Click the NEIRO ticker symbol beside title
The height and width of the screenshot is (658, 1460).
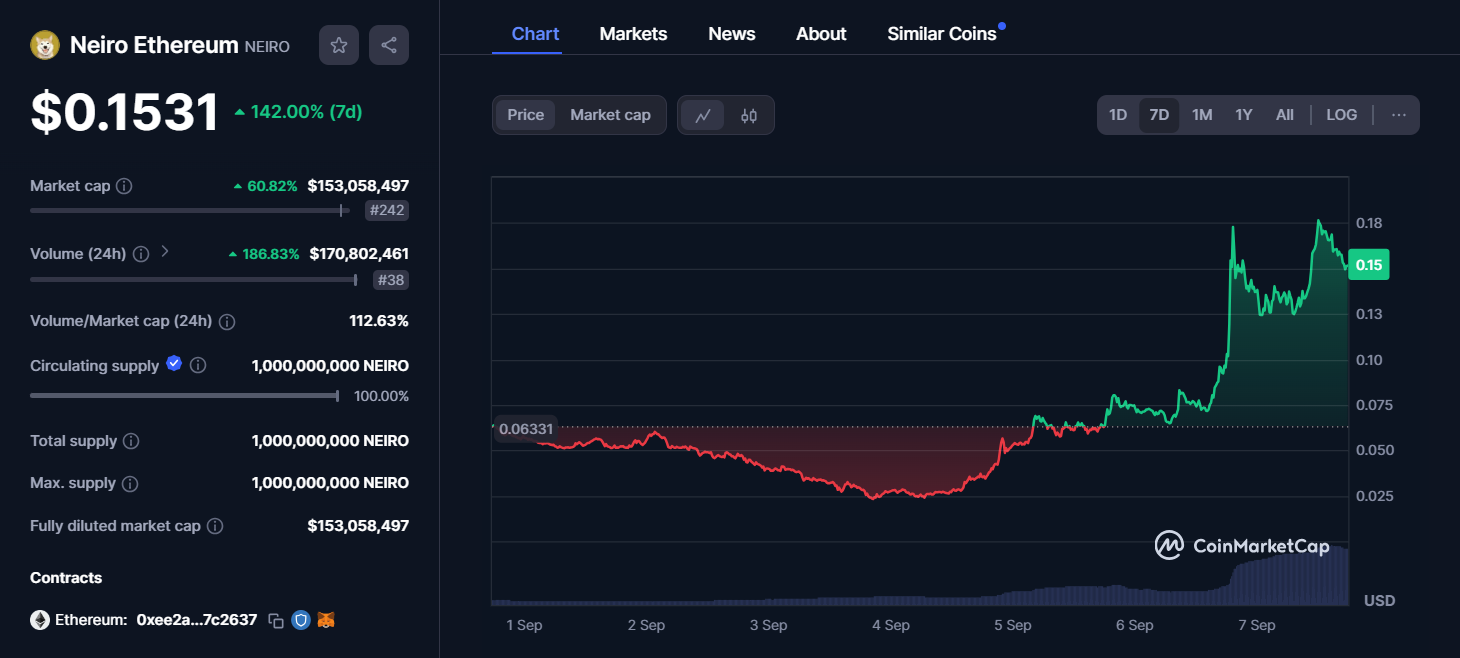[x=267, y=47]
